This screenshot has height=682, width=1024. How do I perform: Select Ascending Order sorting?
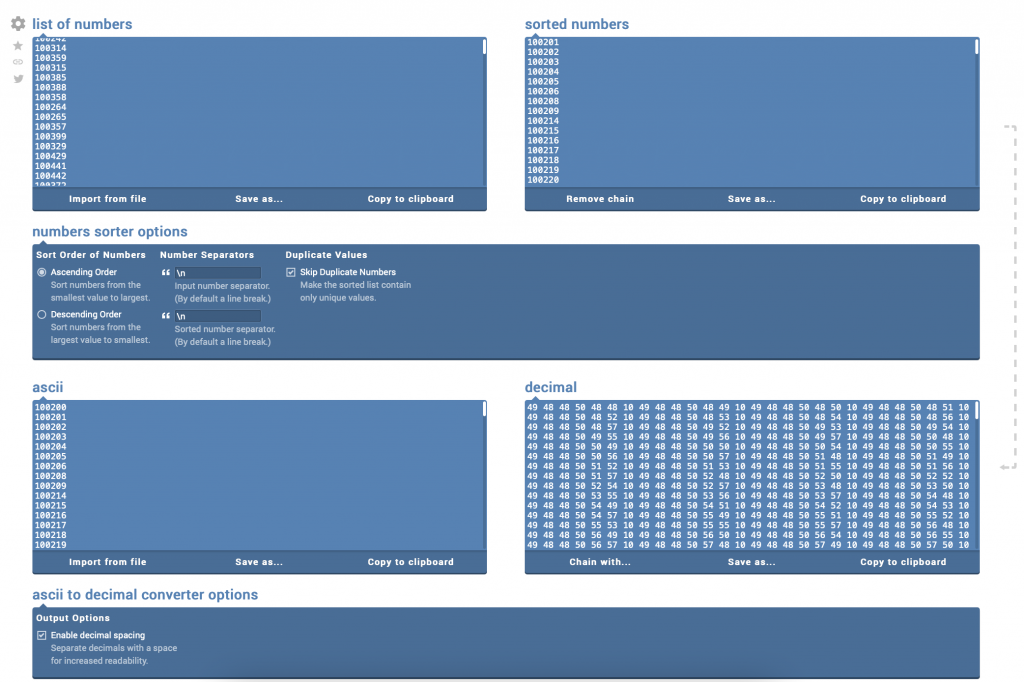pyautogui.click(x=40, y=271)
